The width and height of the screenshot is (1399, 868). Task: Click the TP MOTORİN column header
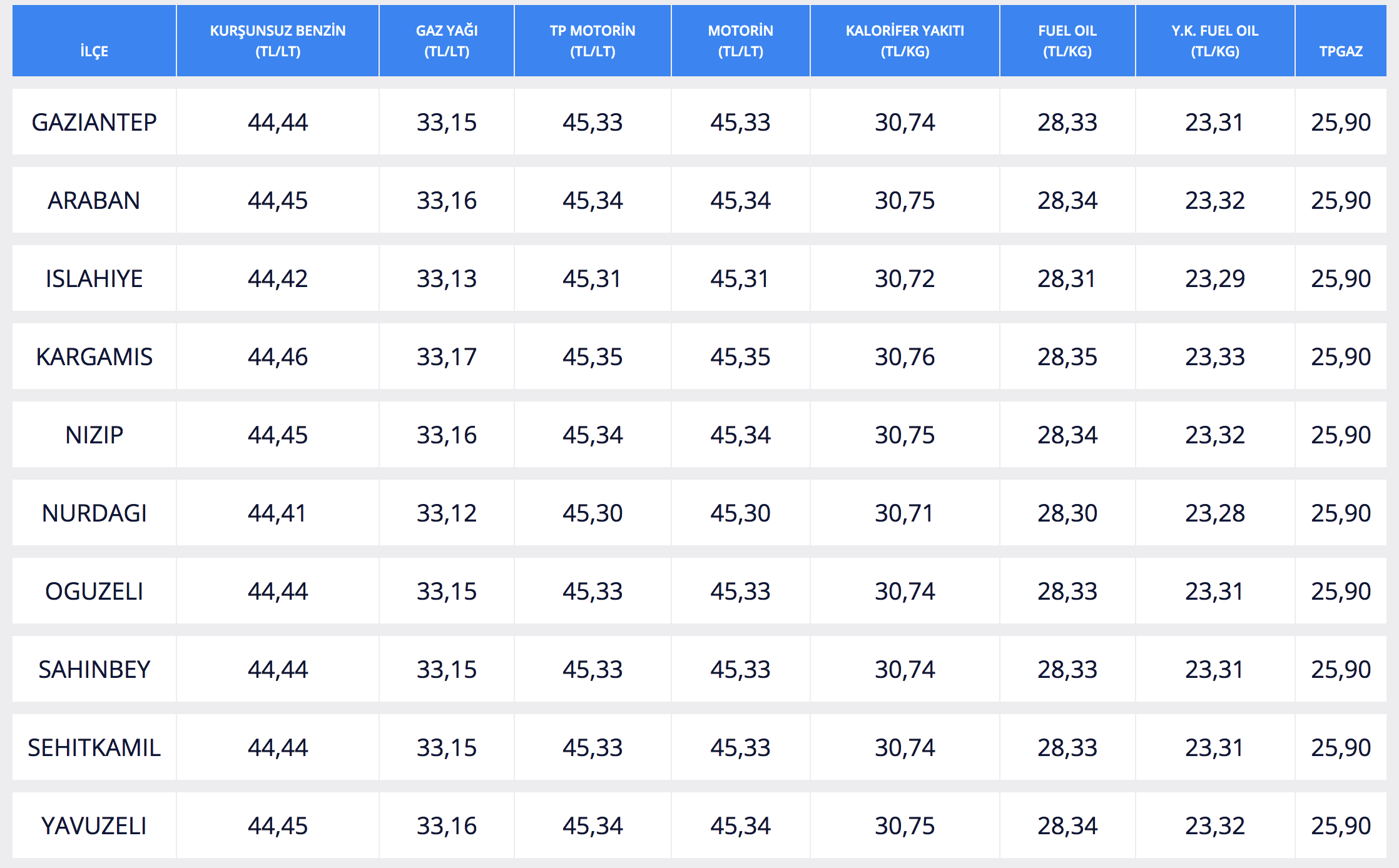(593, 41)
